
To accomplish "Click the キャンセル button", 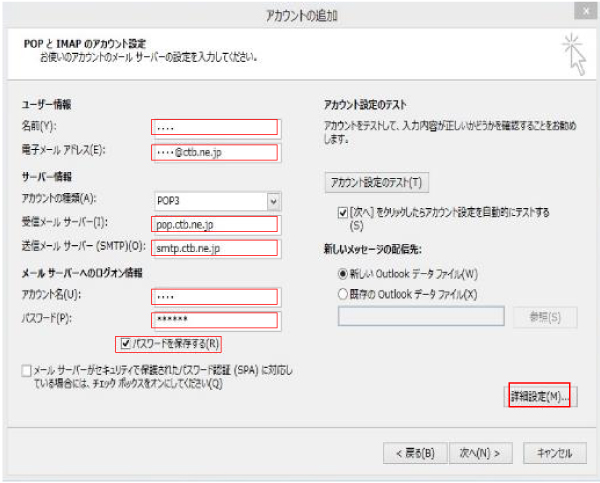I will coord(554,453).
